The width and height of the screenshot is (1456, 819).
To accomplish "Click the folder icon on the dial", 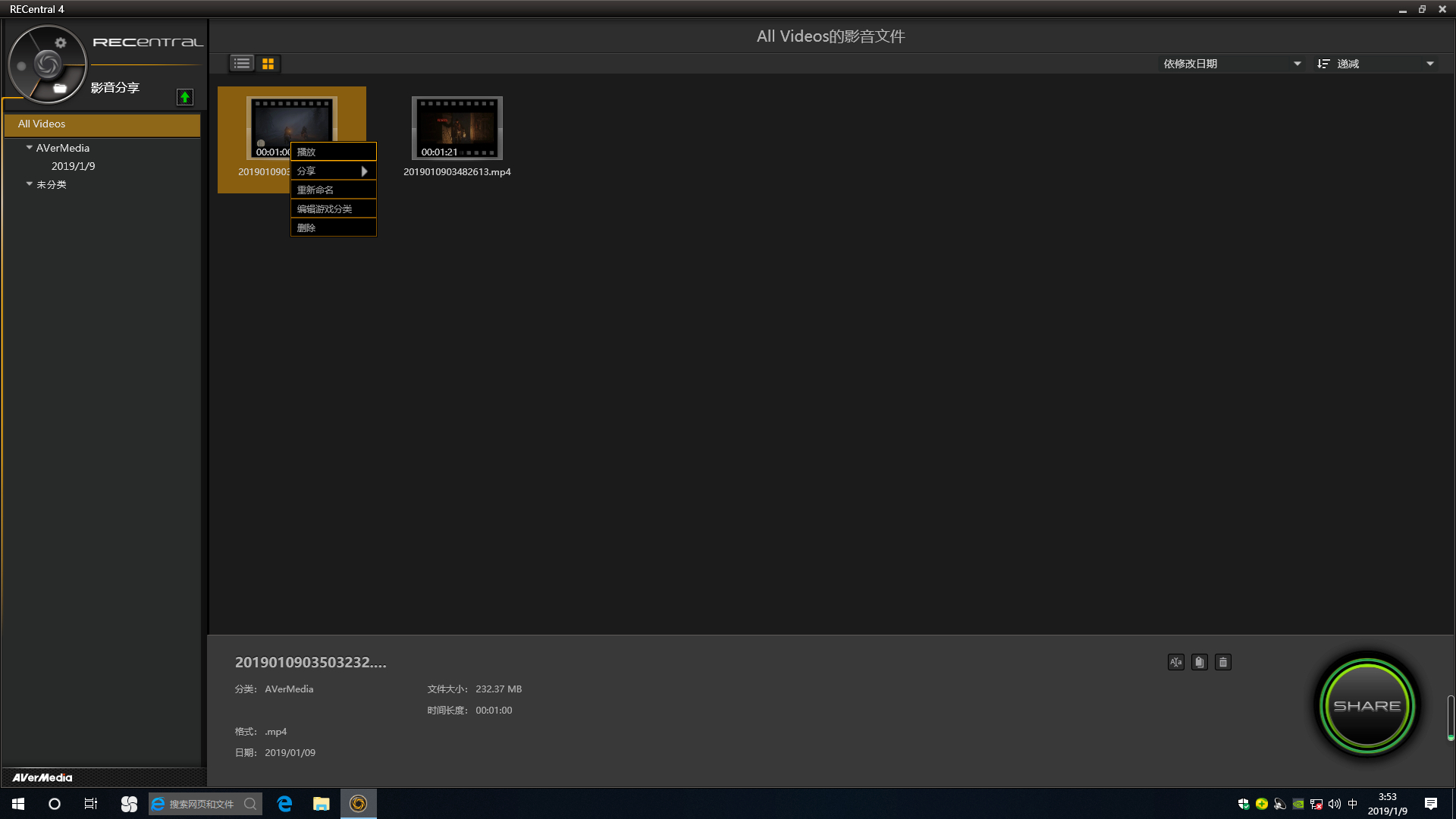I will [x=60, y=89].
